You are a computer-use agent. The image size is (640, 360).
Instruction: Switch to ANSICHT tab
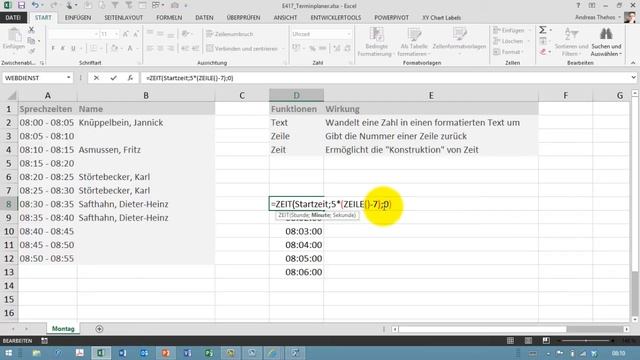pos(285,18)
